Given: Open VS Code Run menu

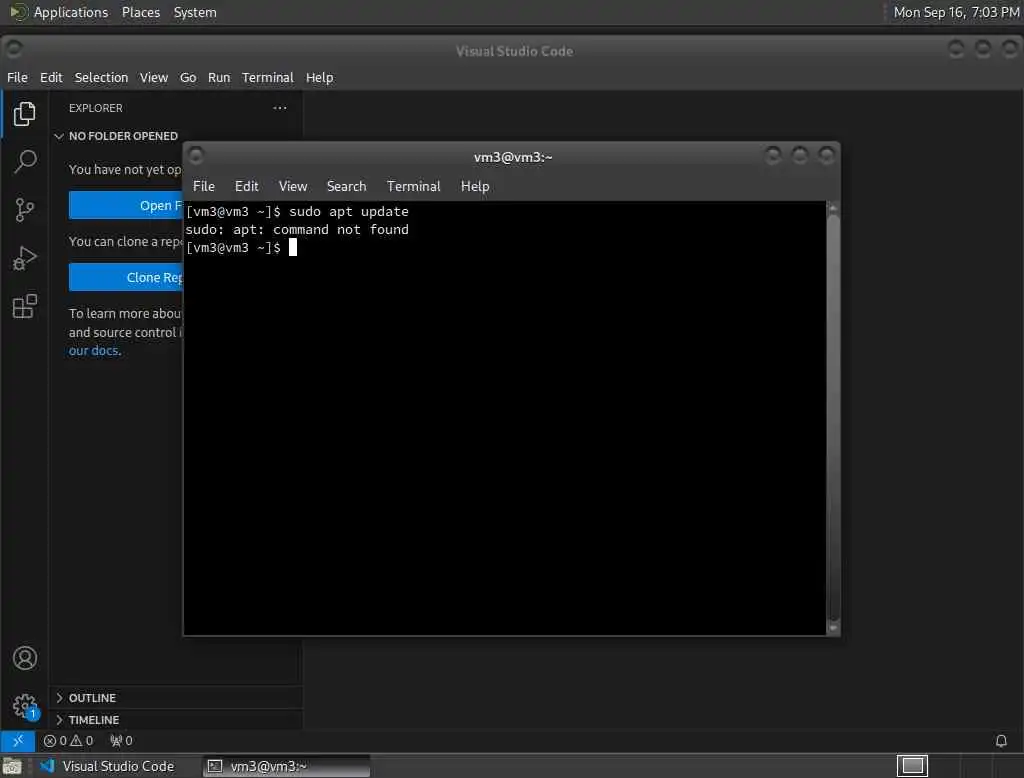Looking at the screenshot, I should coord(219,77).
